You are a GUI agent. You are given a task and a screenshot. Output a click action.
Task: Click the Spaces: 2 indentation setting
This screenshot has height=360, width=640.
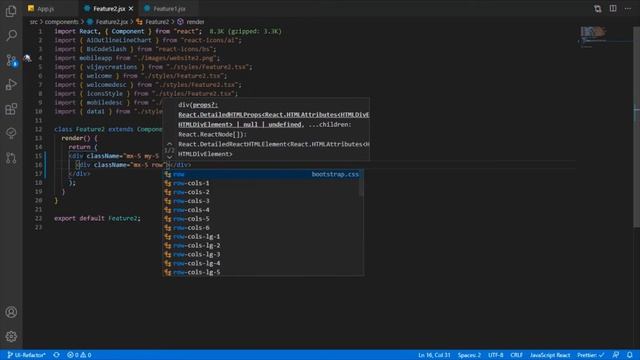469,355
